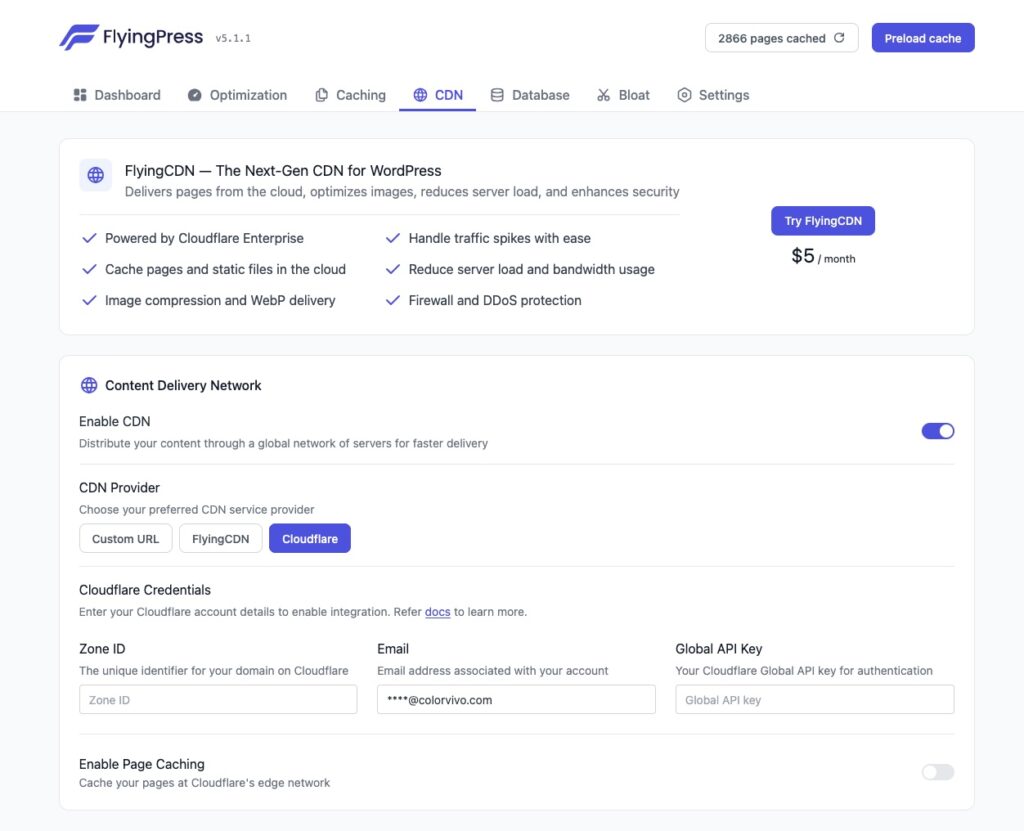The image size is (1024, 831).
Task: Focus the Zone ID input field
Action: [x=218, y=700]
